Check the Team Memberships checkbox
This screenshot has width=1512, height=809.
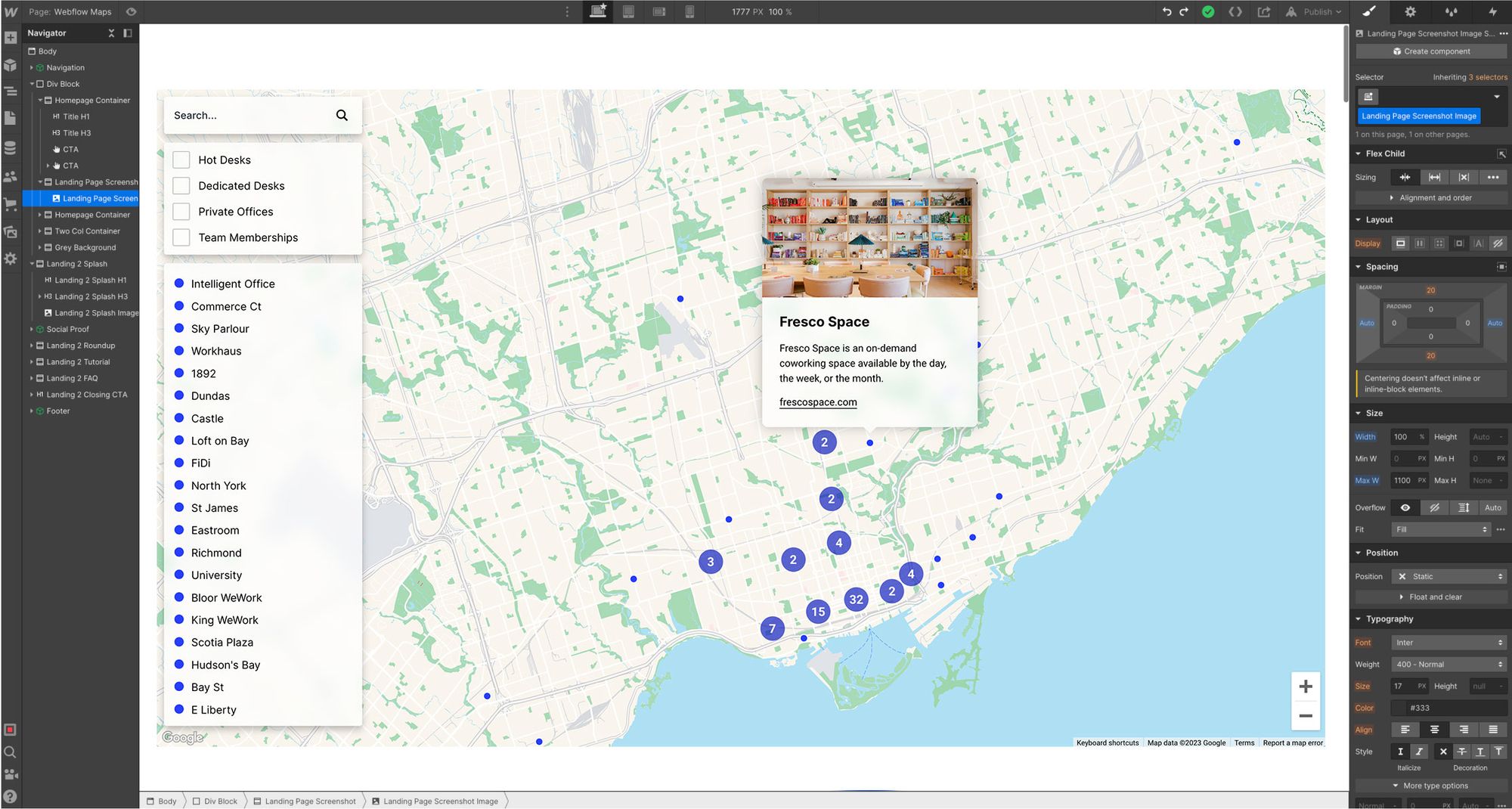coord(181,237)
